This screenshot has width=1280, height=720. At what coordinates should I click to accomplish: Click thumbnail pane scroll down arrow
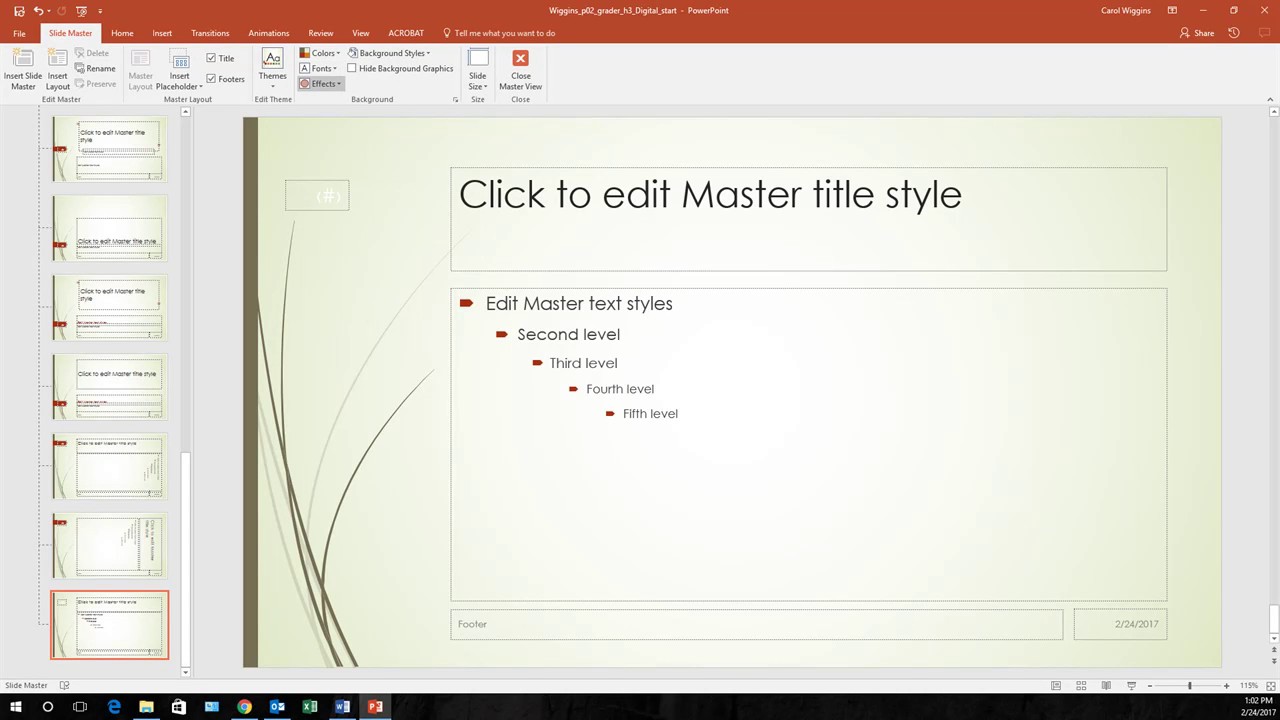(185, 672)
